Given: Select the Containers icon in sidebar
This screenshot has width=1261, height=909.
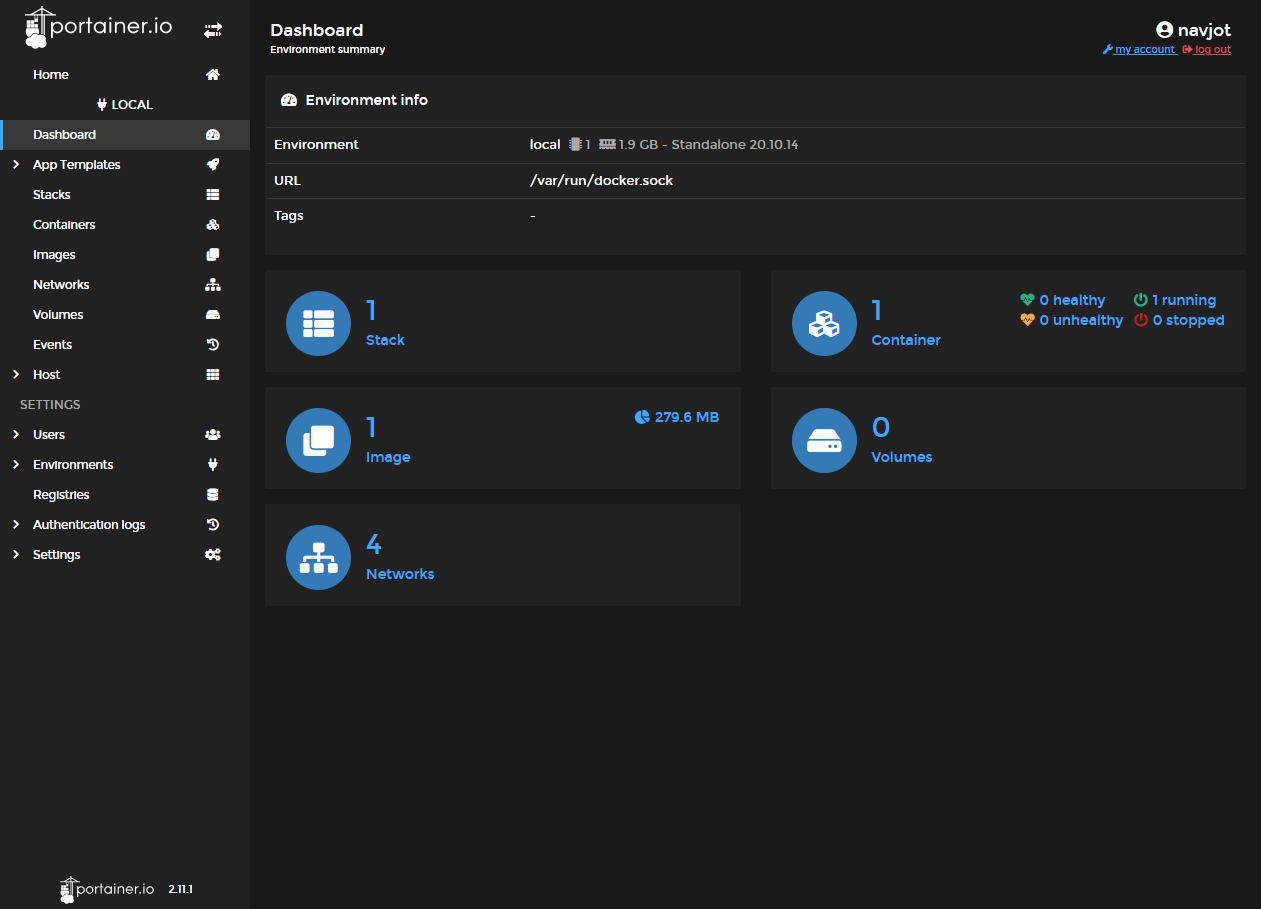Looking at the screenshot, I should [212, 224].
